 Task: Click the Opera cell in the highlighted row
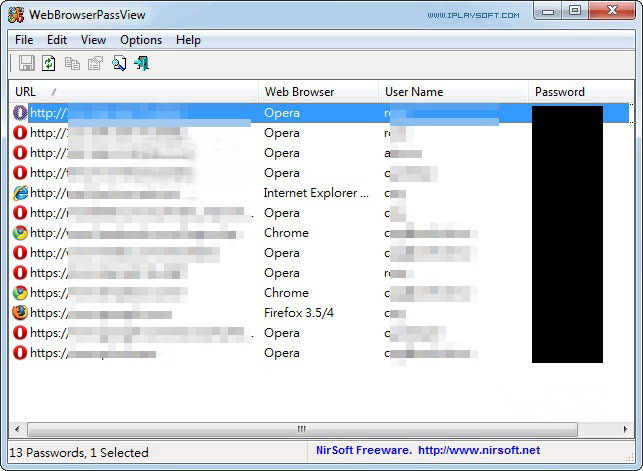click(x=282, y=113)
